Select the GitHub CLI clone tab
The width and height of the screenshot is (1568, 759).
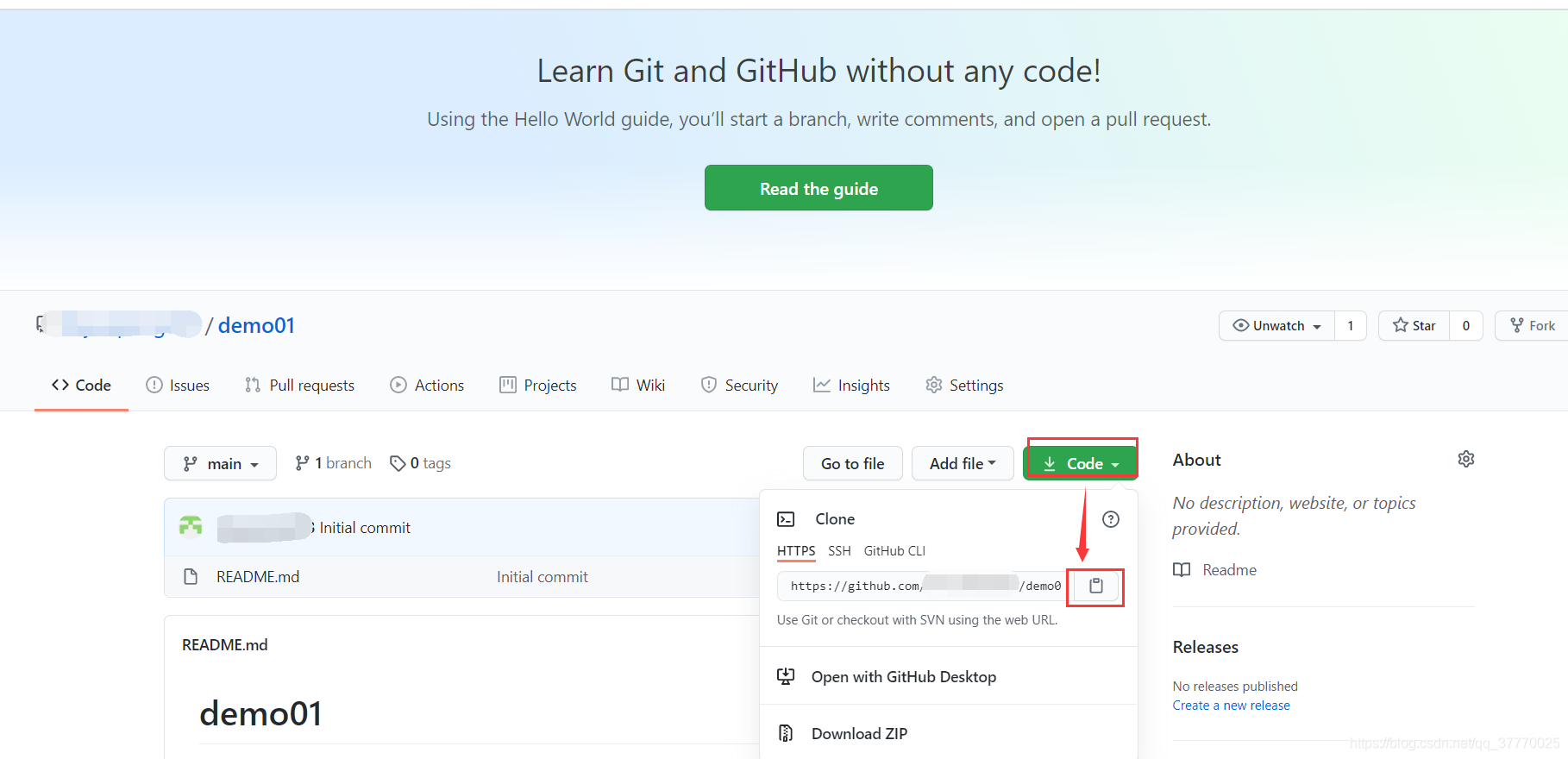894,550
